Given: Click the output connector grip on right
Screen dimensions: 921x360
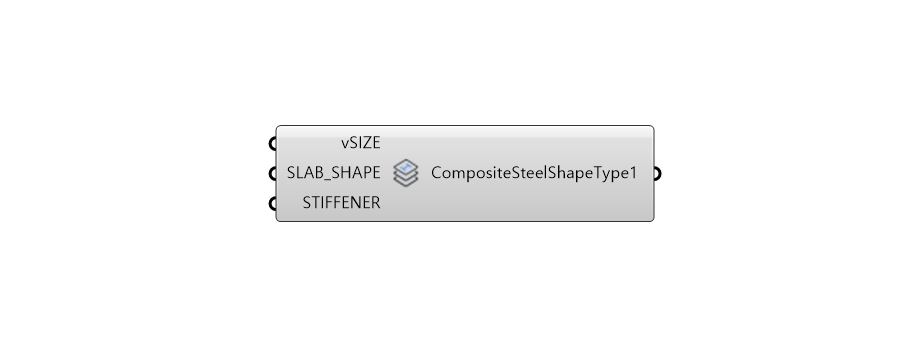Looking at the screenshot, I should 657,173.
